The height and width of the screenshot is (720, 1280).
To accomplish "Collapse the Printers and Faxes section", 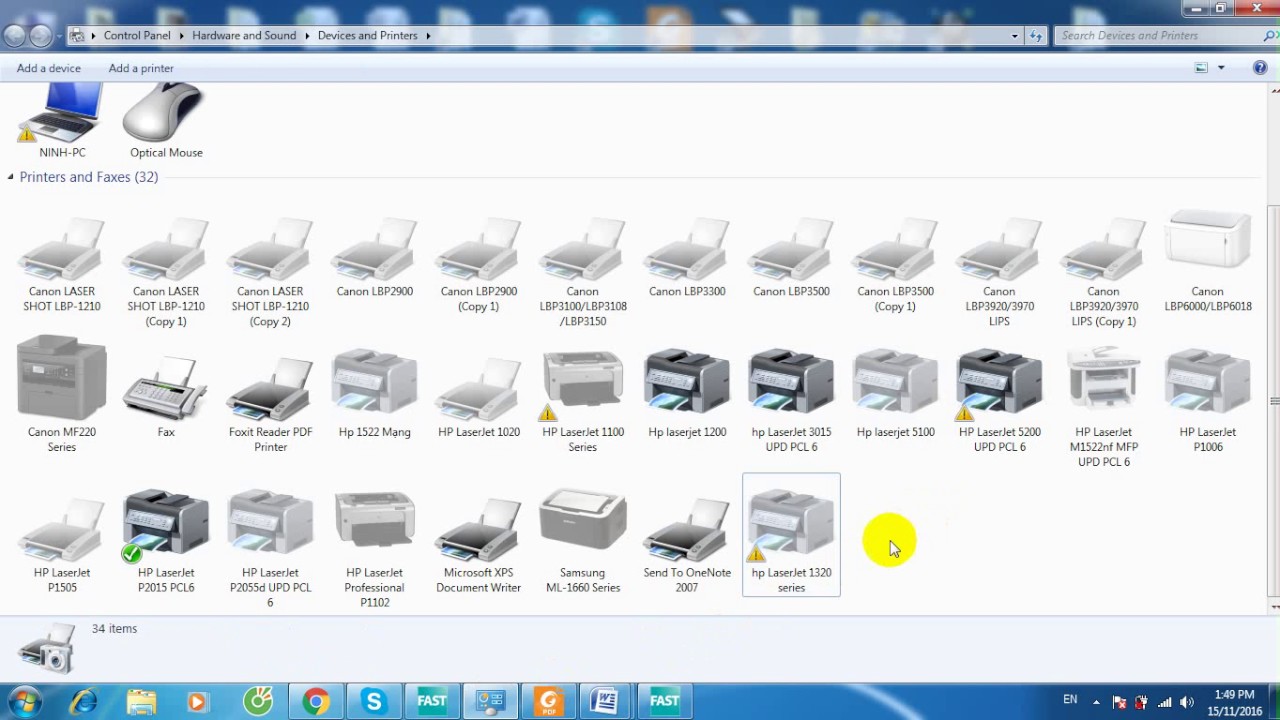I will coord(10,177).
